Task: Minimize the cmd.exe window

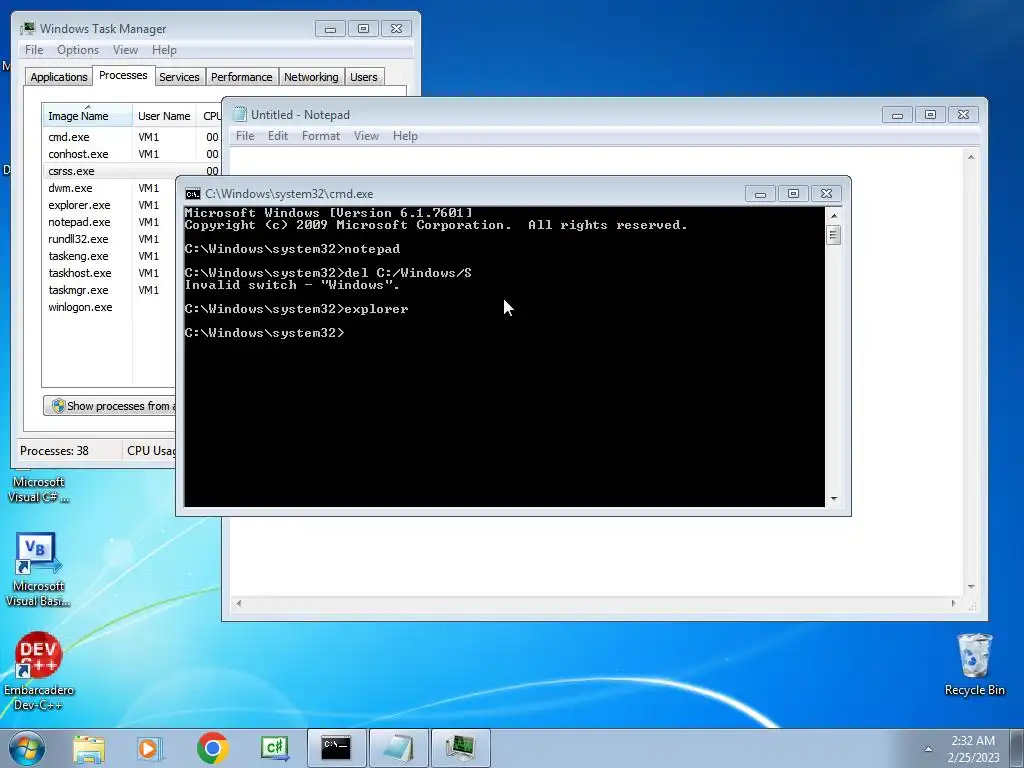Action: [760, 194]
